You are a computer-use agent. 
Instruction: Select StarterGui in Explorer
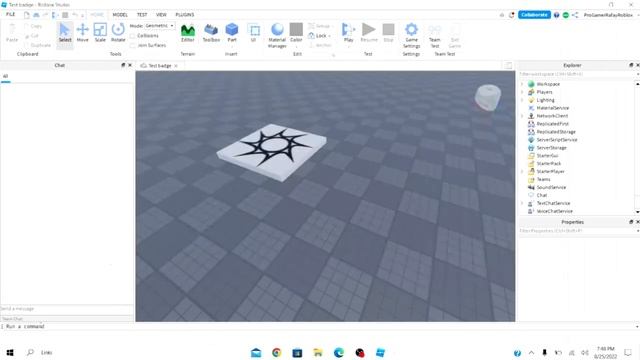[x=547, y=156]
